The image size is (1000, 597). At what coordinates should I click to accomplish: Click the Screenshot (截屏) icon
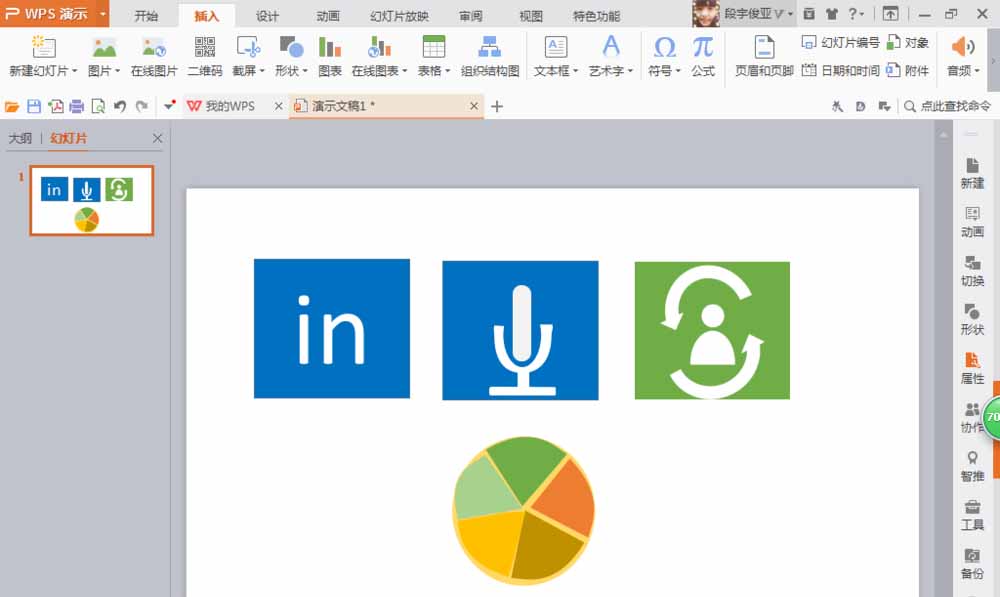(248, 47)
